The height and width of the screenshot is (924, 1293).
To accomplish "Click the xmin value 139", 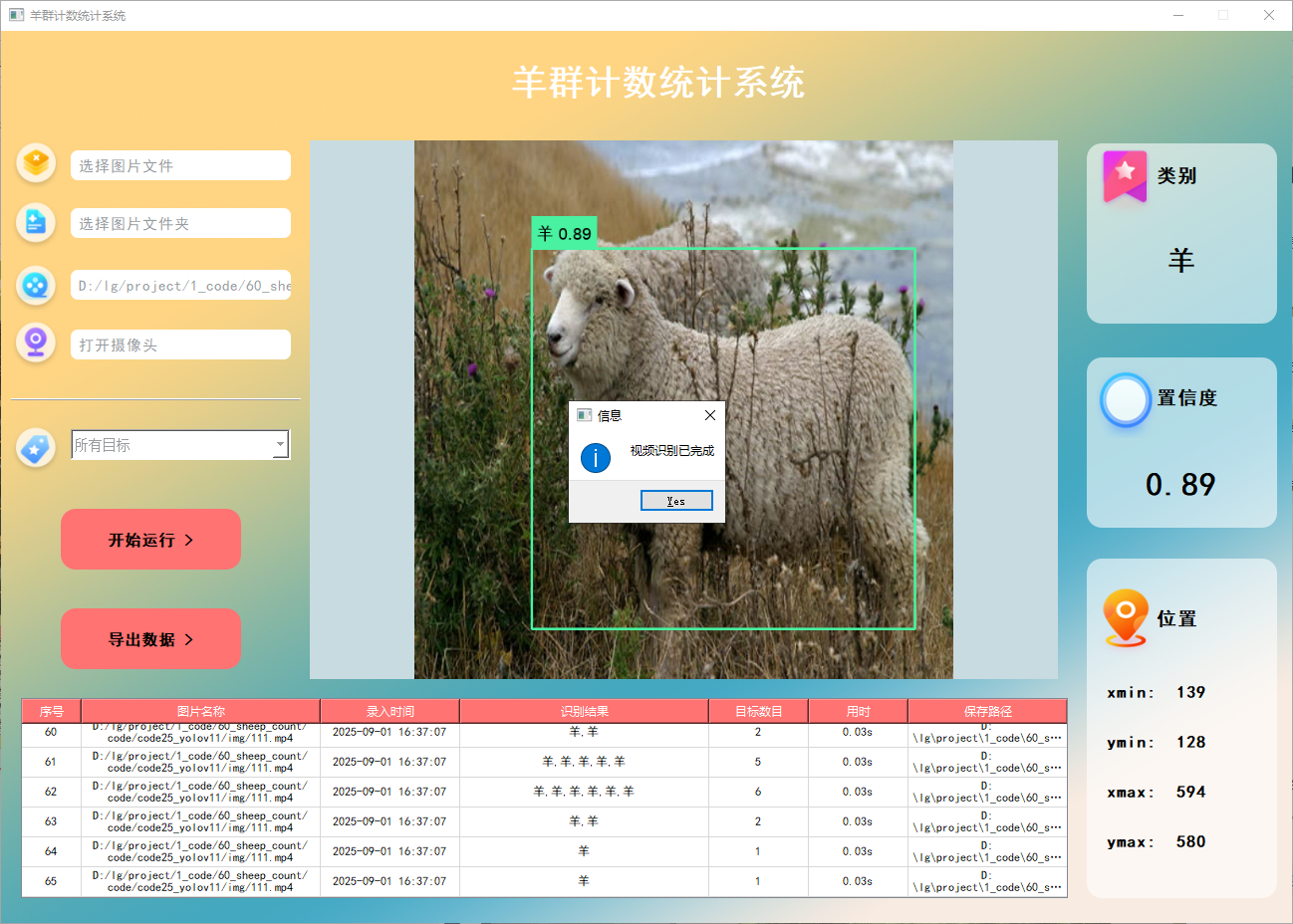I will click(1190, 692).
